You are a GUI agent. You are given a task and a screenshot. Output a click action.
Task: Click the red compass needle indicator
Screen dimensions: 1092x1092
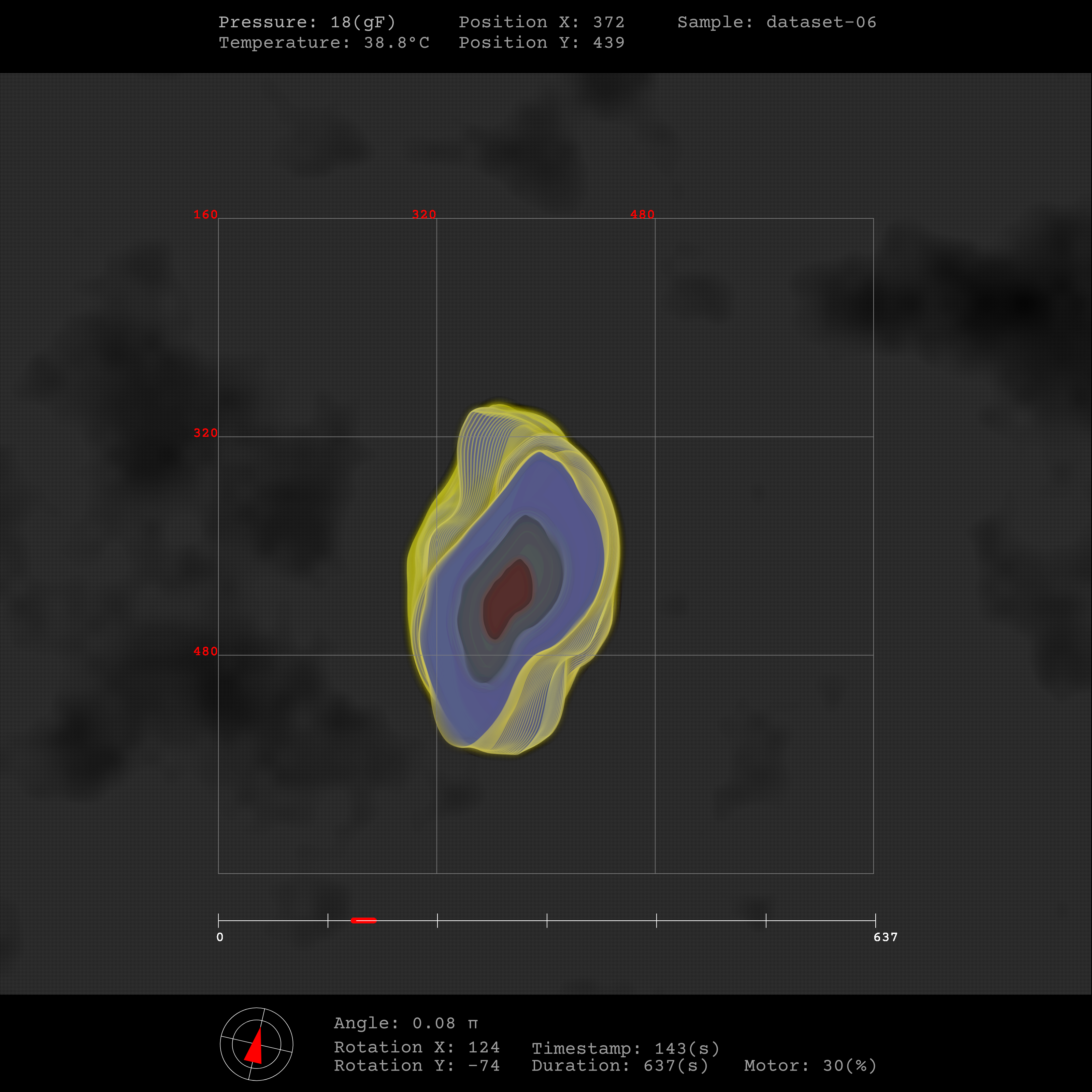tap(255, 1050)
